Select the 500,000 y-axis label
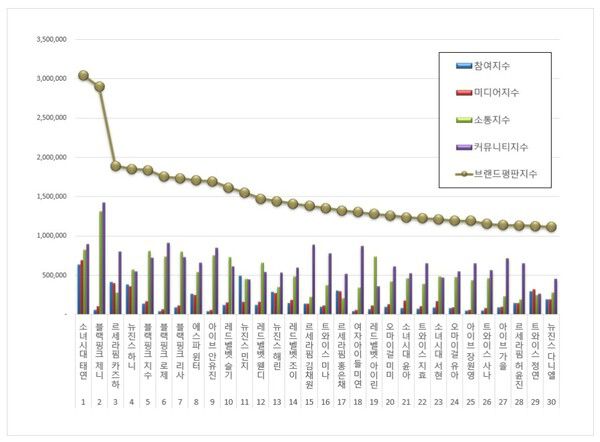 54,276
